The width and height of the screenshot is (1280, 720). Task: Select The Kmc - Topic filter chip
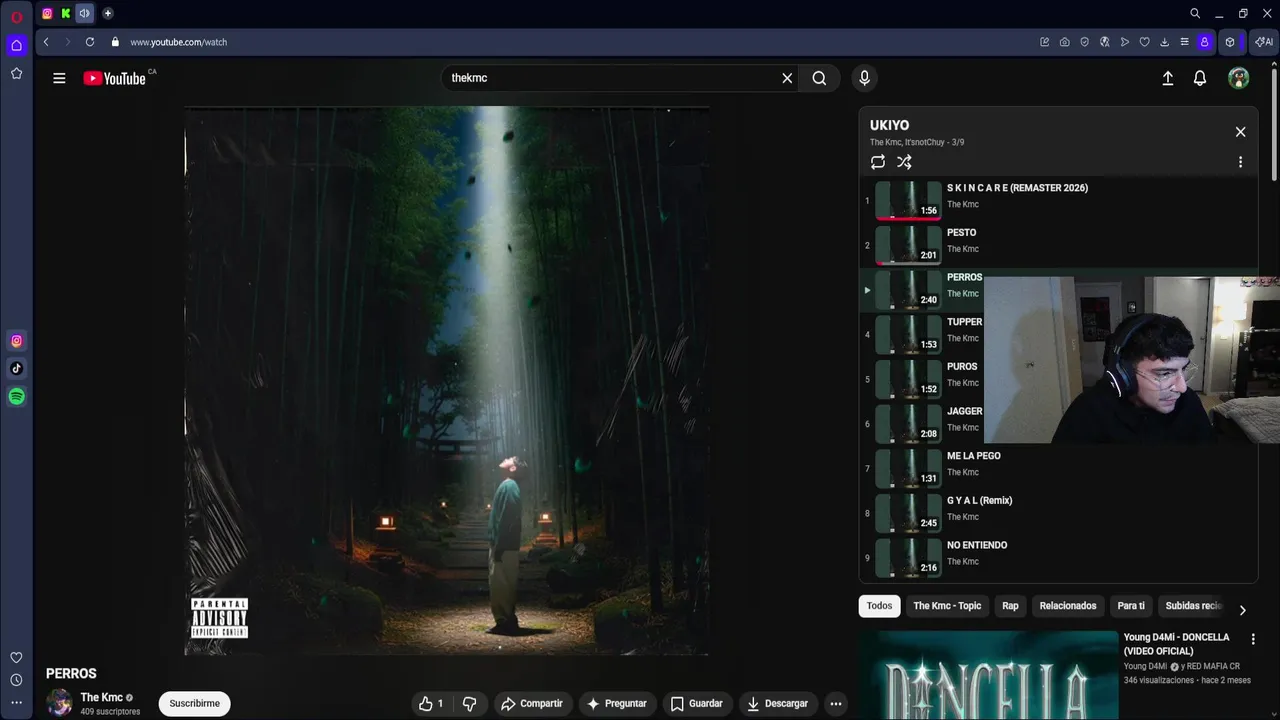(947, 606)
